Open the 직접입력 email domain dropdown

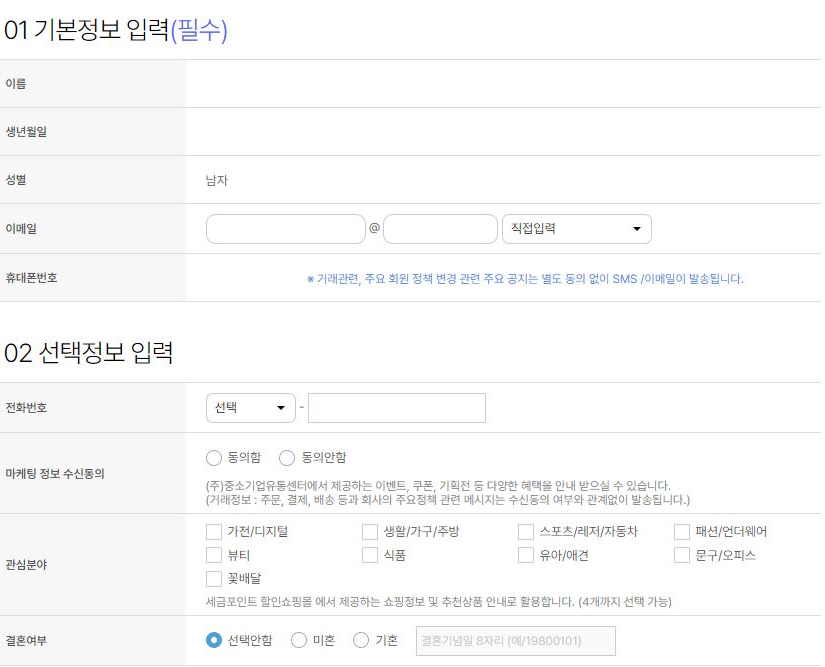[576, 229]
